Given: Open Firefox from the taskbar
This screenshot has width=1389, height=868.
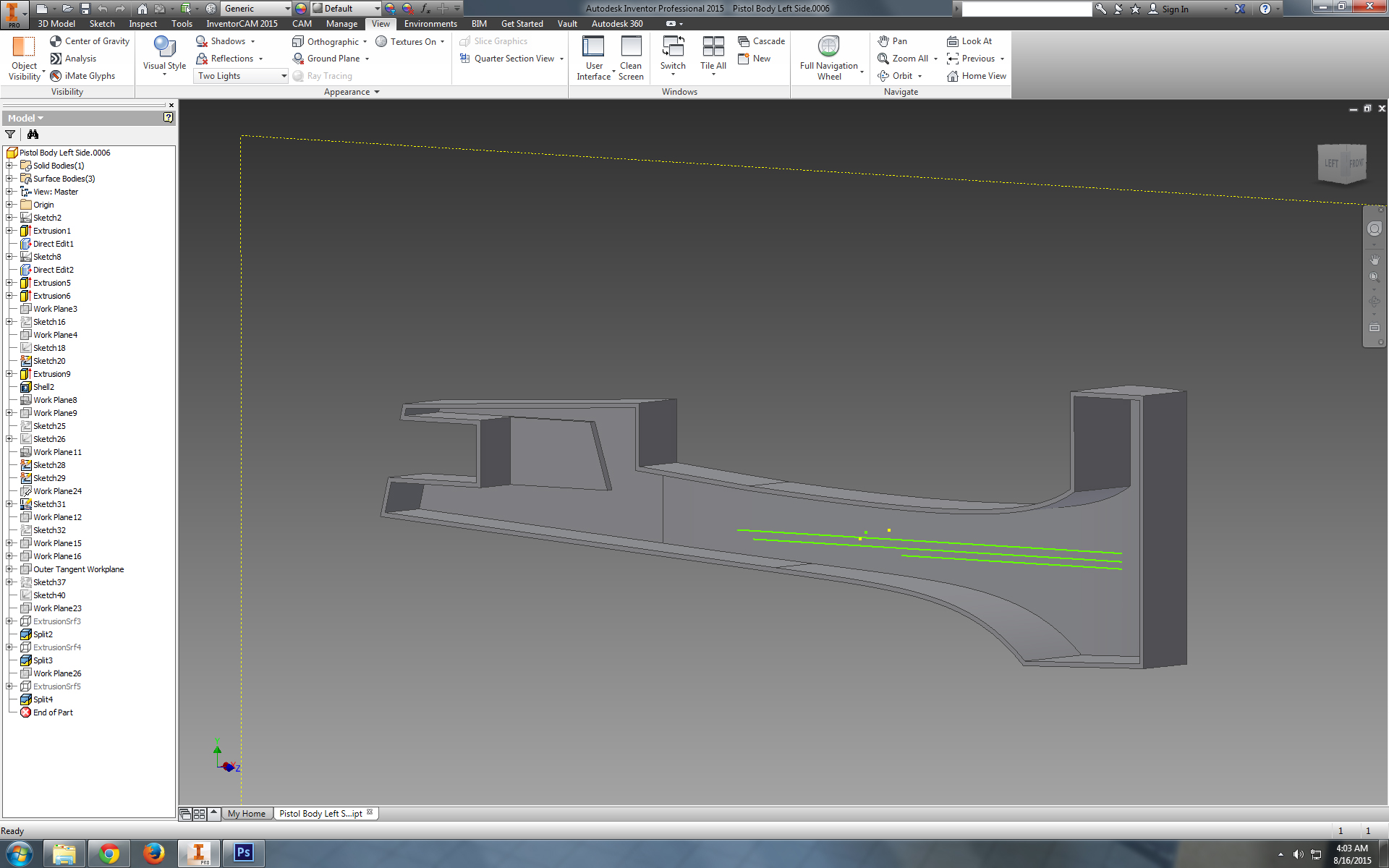Looking at the screenshot, I should 153,854.
